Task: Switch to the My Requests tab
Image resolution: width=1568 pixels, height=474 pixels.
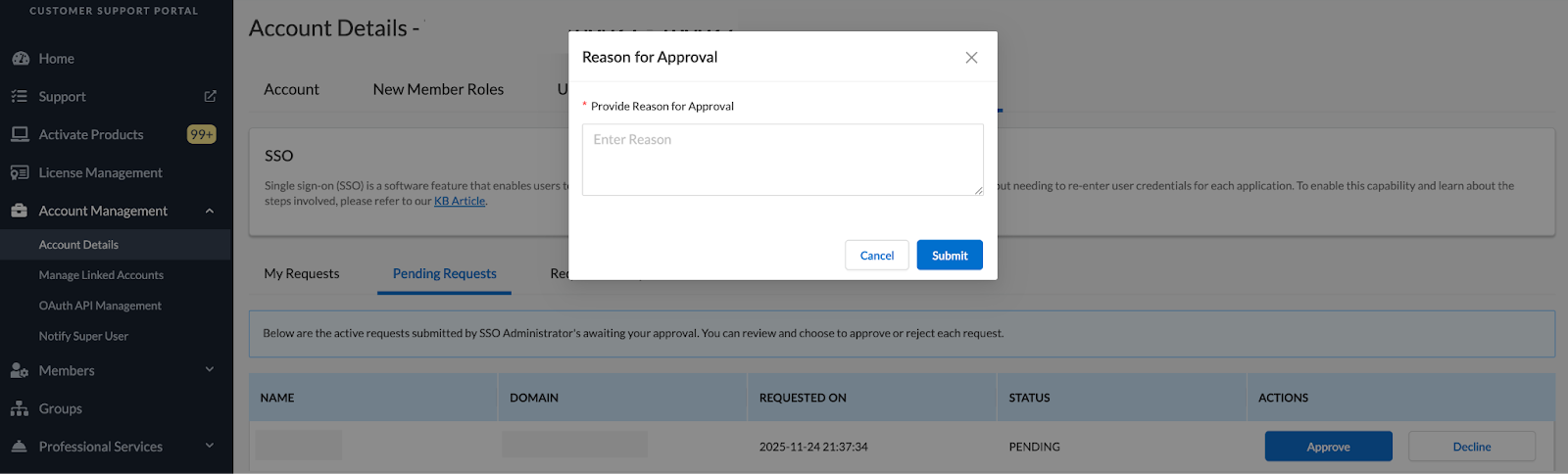Action: (302, 274)
